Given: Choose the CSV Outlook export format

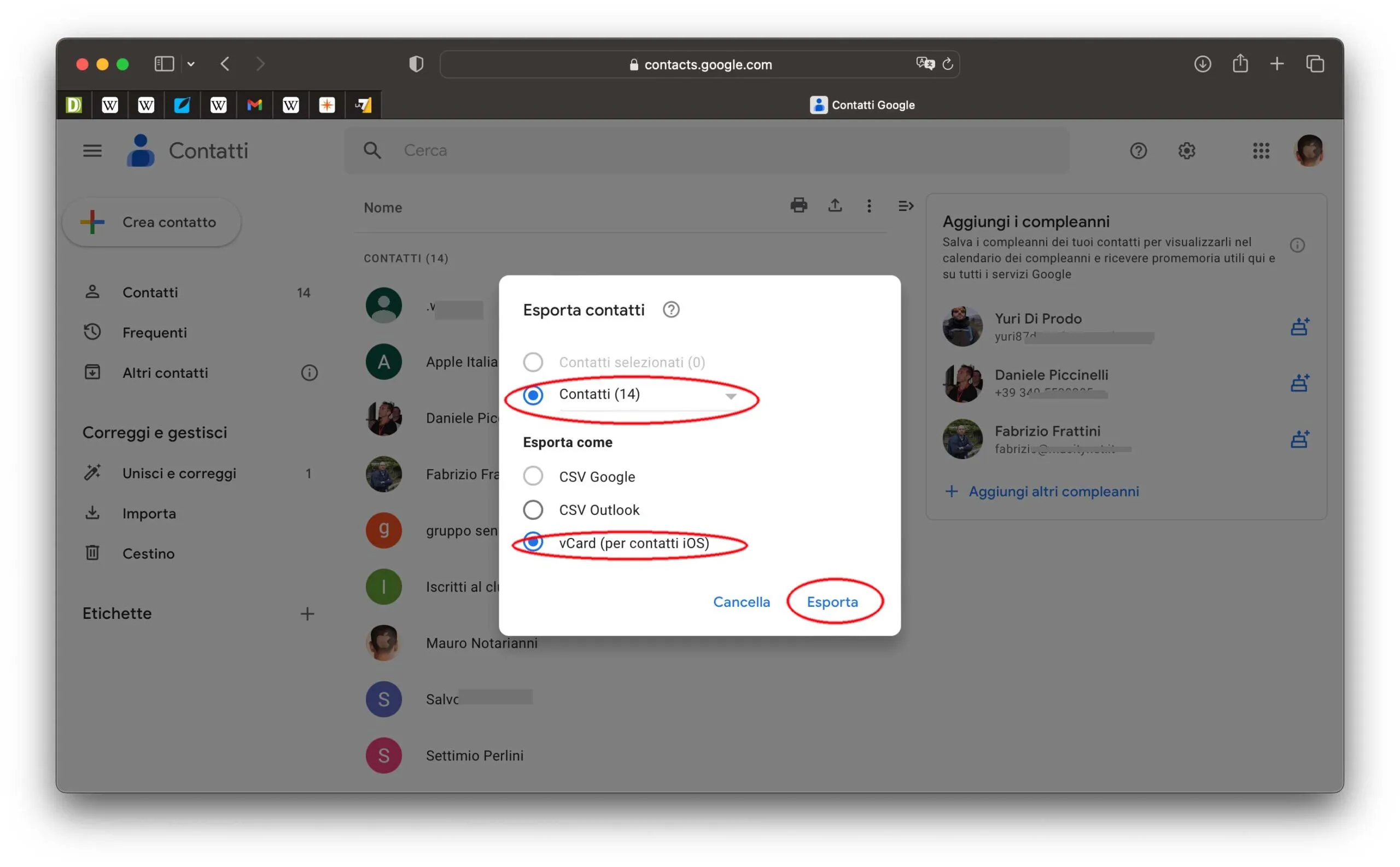Looking at the screenshot, I should click(x=532, y=509).
